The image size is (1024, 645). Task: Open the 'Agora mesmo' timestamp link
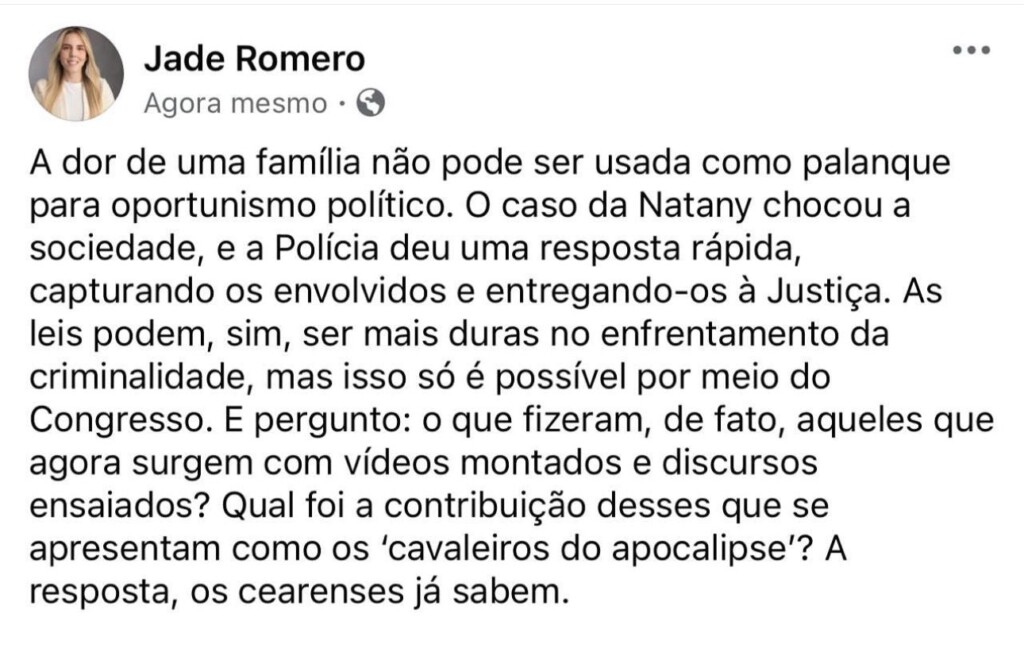tap(235, 103)
